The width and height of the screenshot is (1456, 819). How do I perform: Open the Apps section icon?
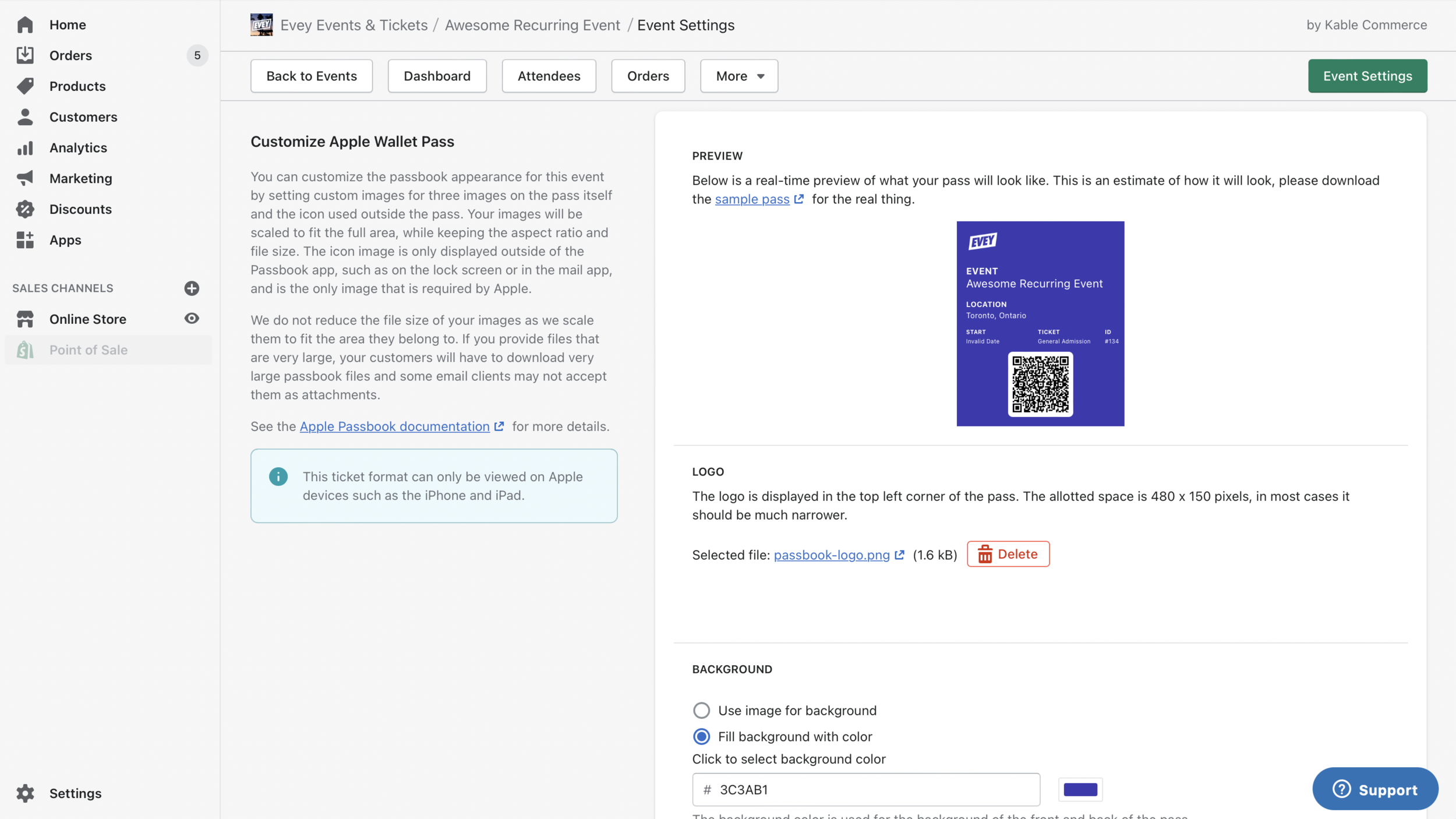(x=26, y=239)
